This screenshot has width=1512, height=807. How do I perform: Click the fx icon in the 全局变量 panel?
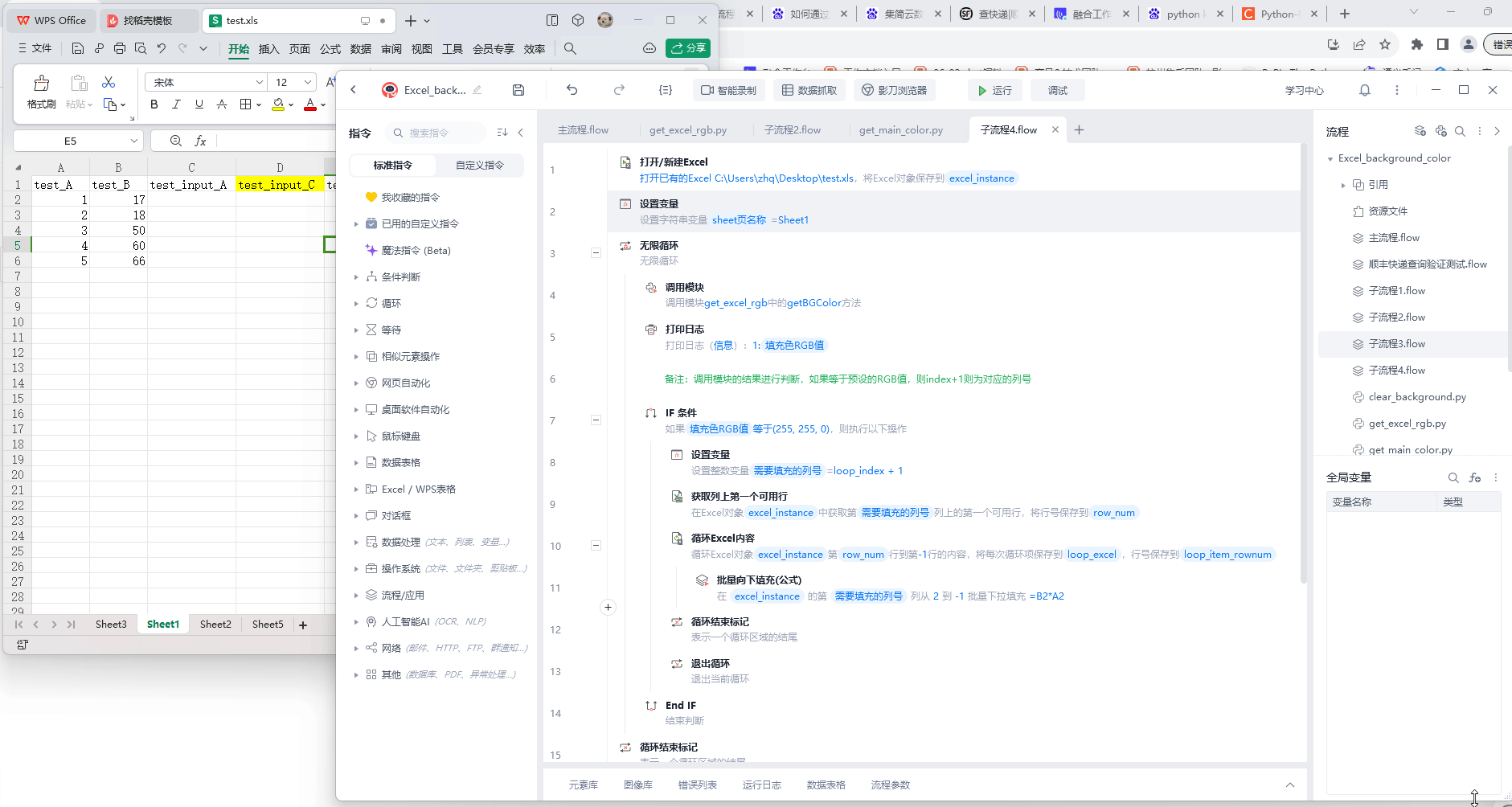[1474, 477]
